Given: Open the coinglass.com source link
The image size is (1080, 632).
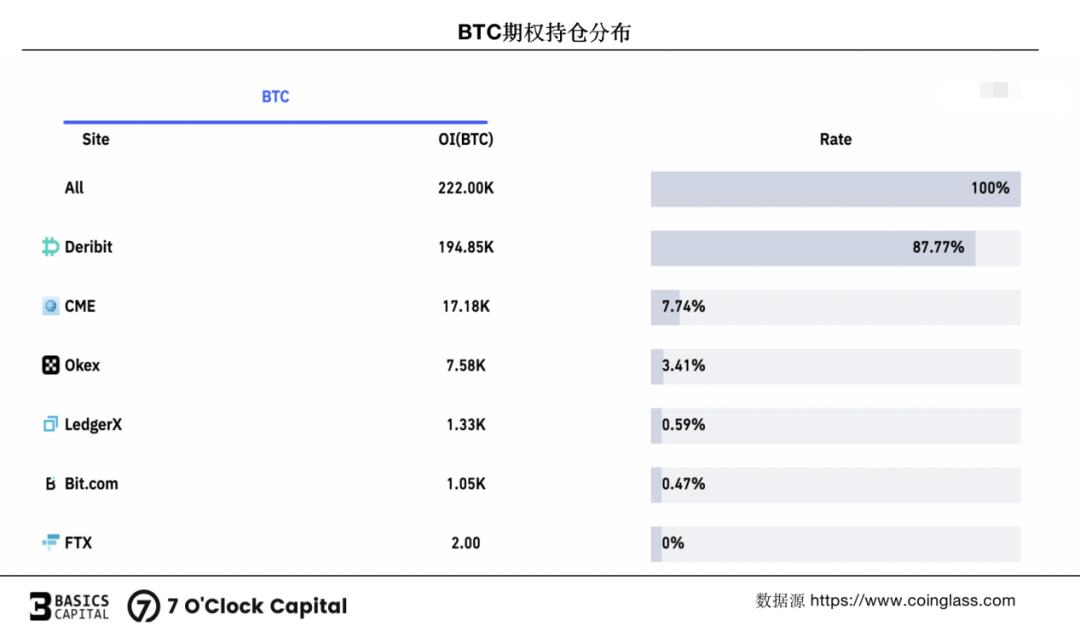Looking at the screenshot, I should 912,601.
